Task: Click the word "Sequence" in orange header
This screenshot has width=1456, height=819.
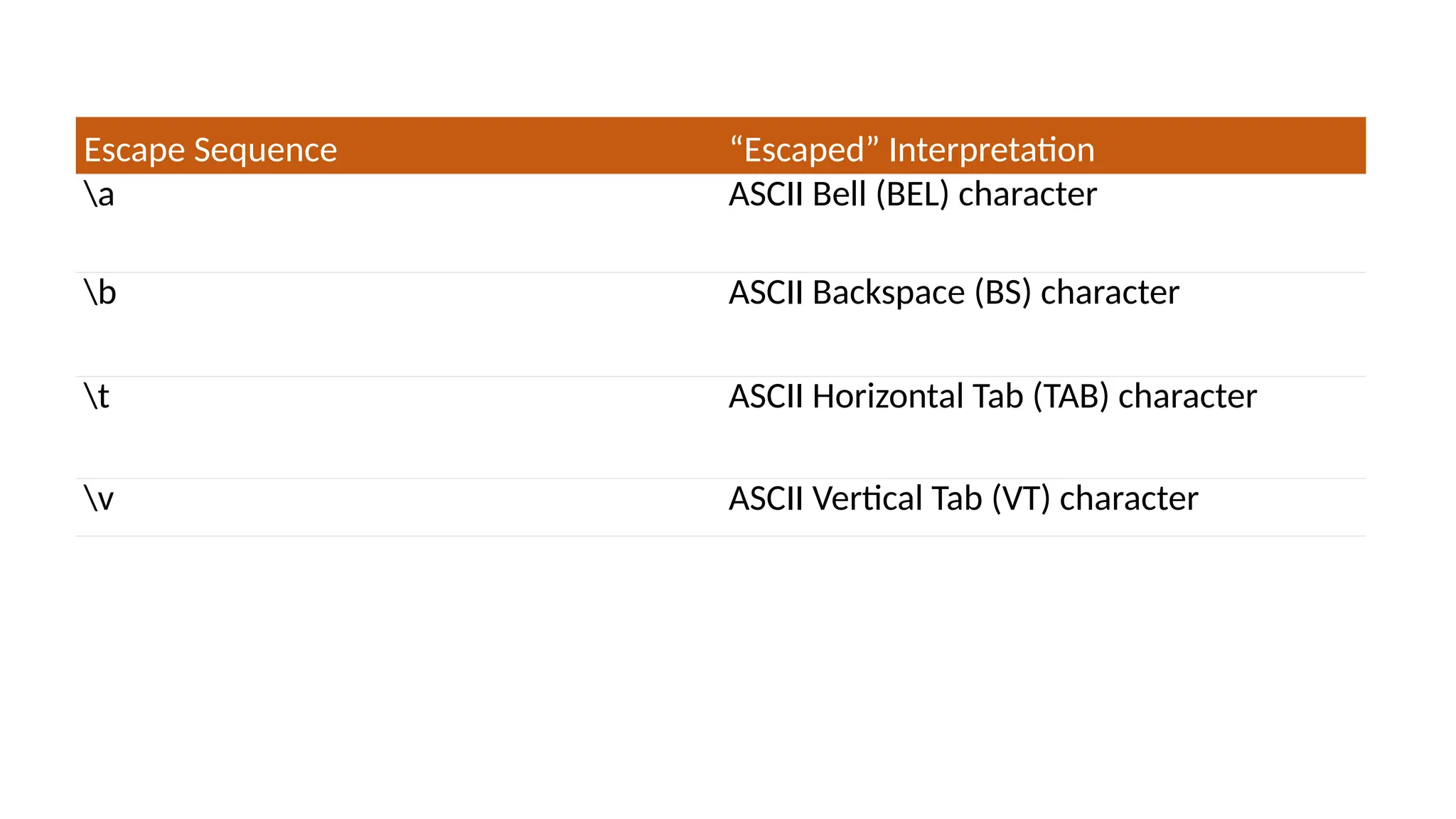Action: [x=265, y=150]
